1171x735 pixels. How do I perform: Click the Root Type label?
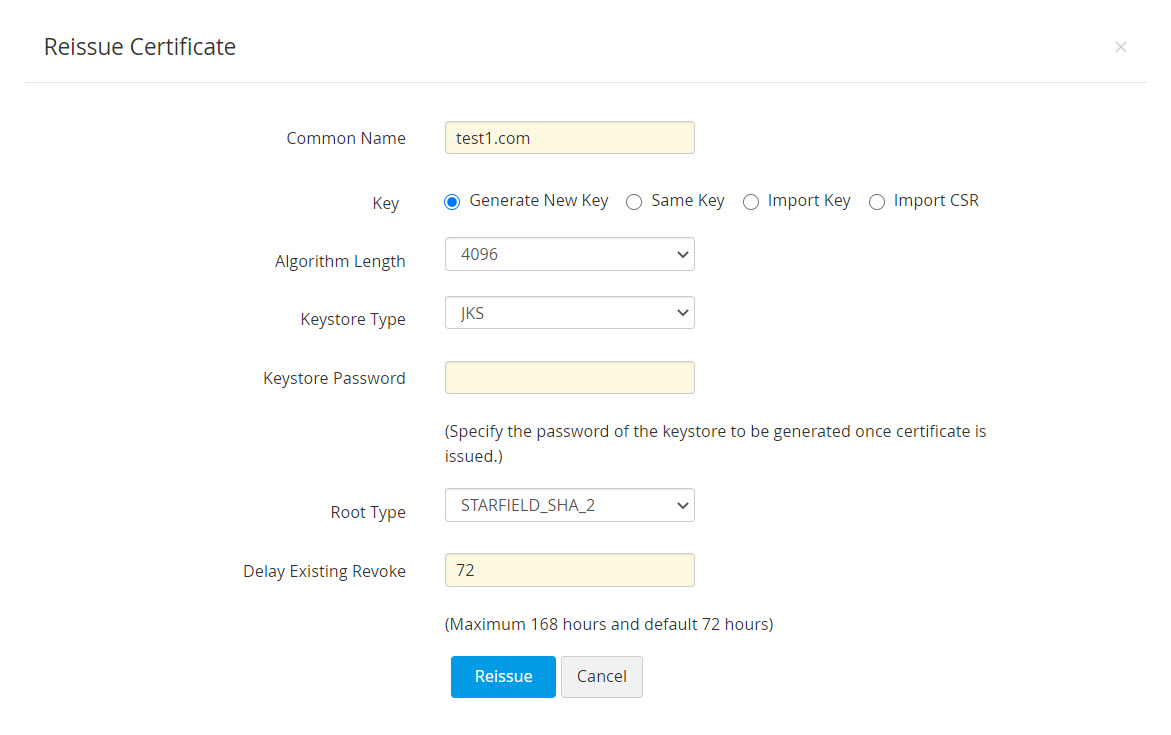(x=368, y=512)
